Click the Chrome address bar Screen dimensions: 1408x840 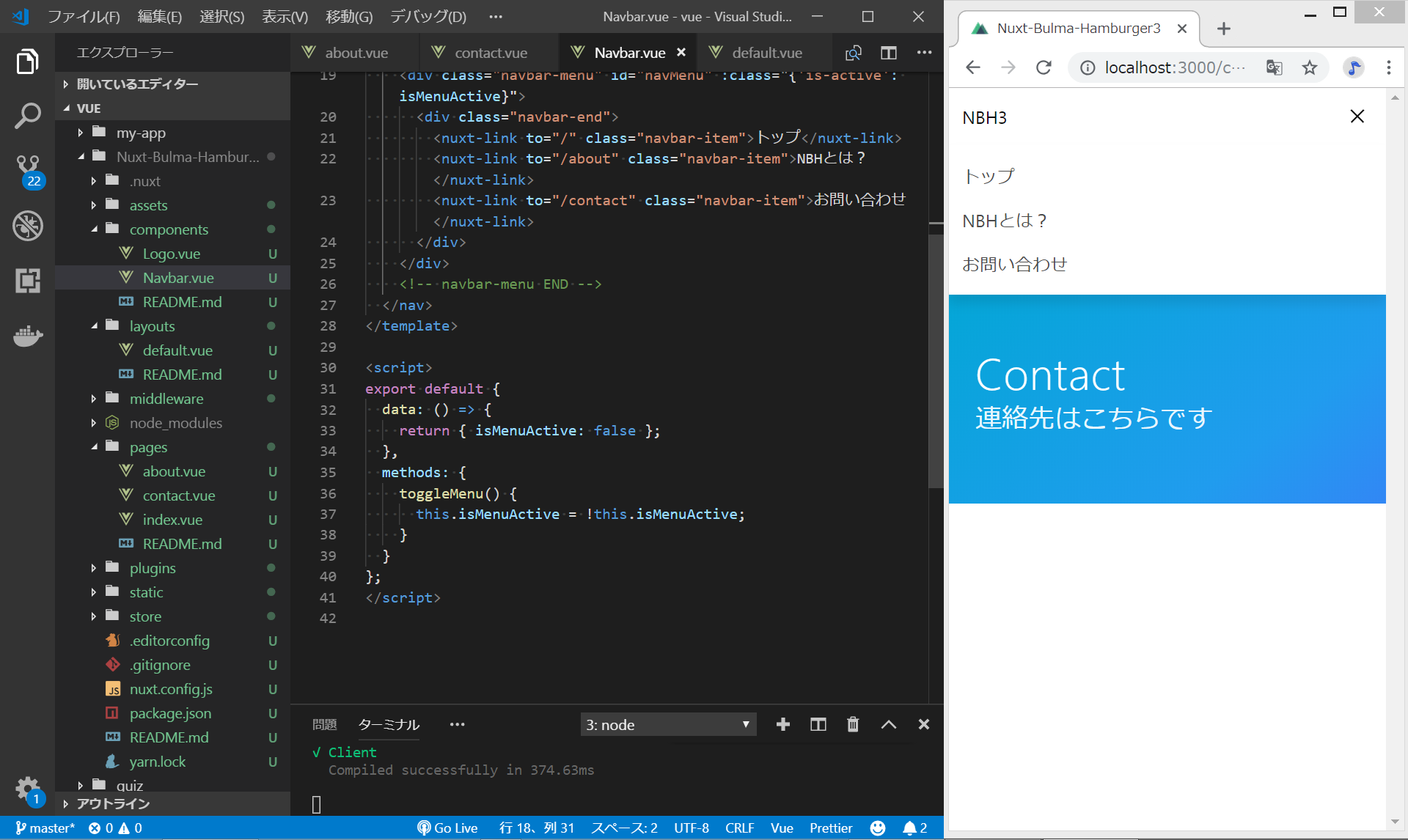point(1174,67)
